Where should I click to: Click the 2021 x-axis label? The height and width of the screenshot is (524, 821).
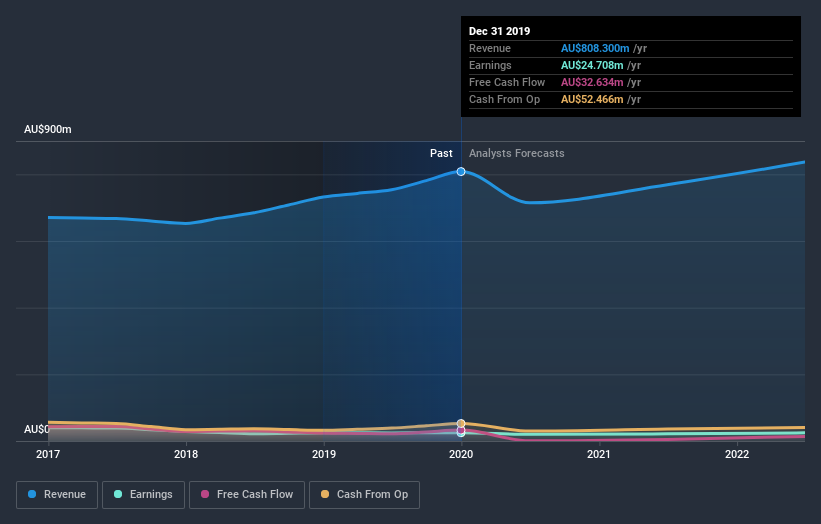[x=598, y=454]
